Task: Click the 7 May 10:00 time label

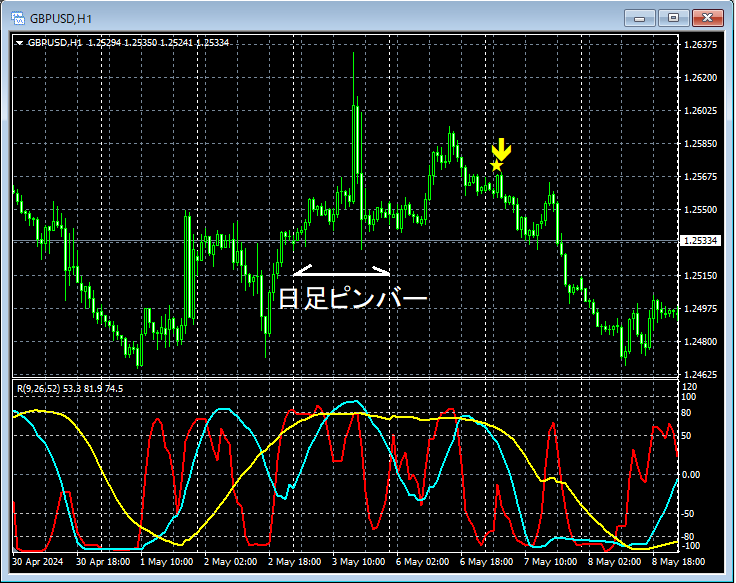Action: [x=551, y=562]
